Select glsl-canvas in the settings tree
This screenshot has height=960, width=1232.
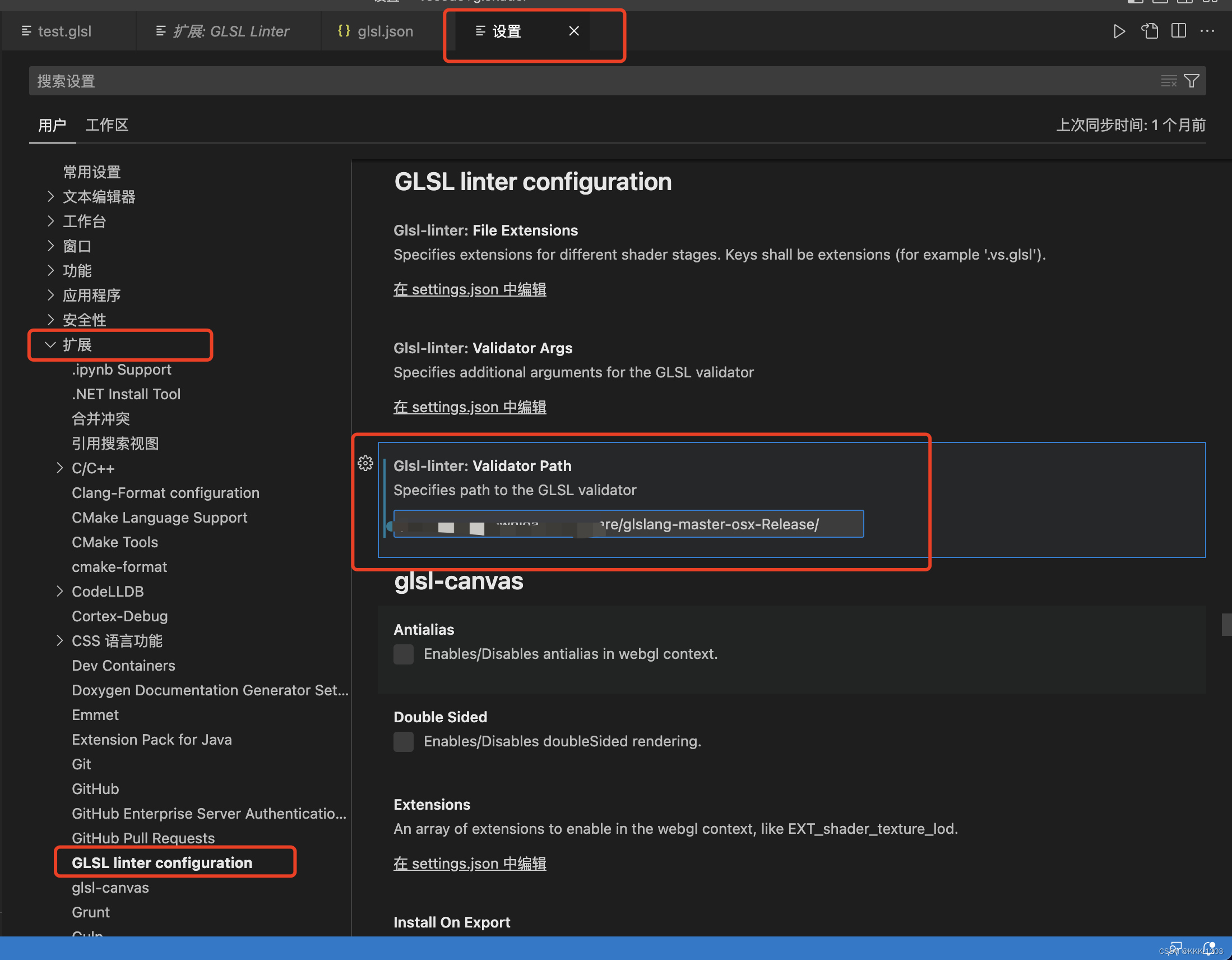pyautogui.click(x=110, y=888)
